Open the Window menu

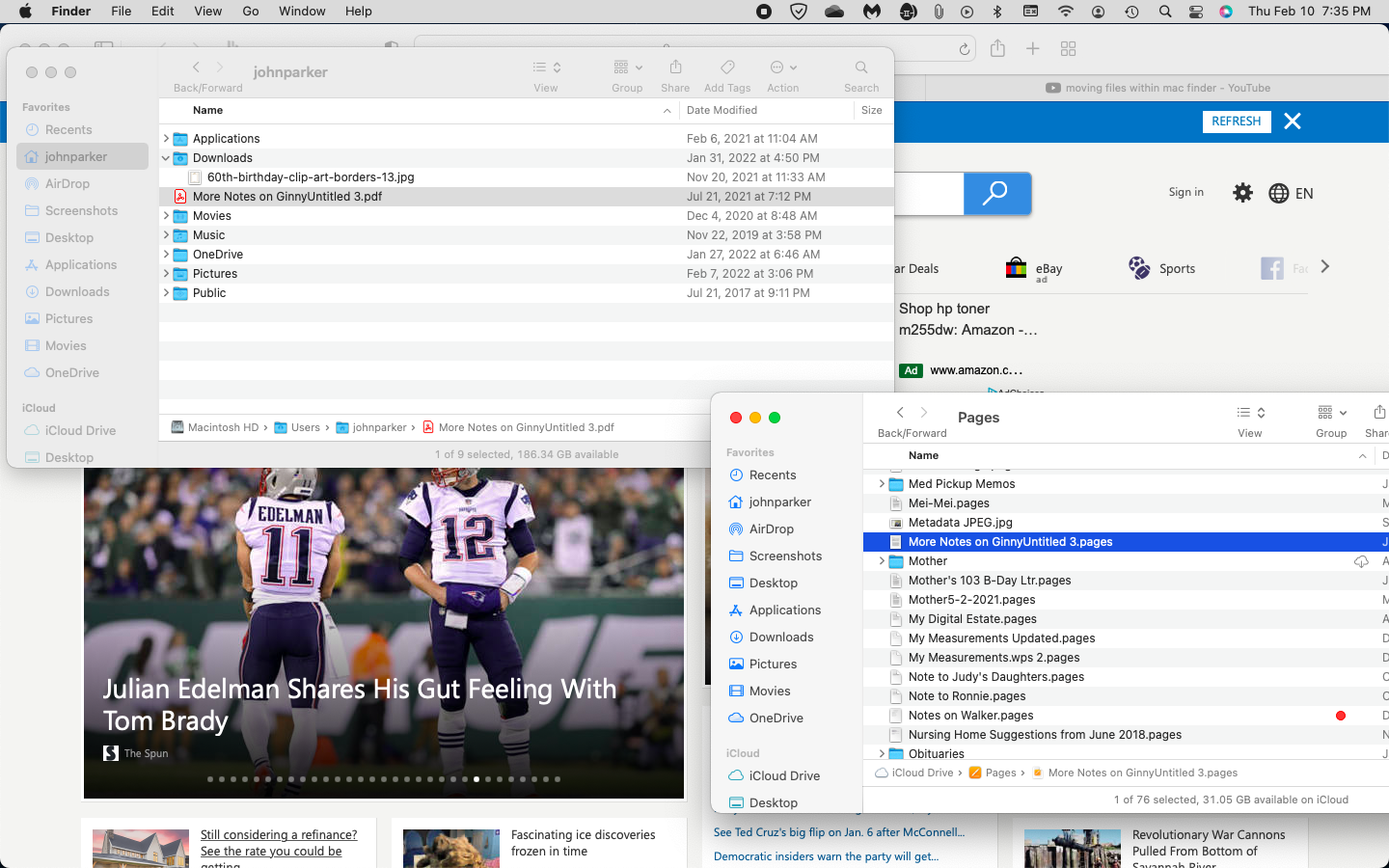pos(302,12)
